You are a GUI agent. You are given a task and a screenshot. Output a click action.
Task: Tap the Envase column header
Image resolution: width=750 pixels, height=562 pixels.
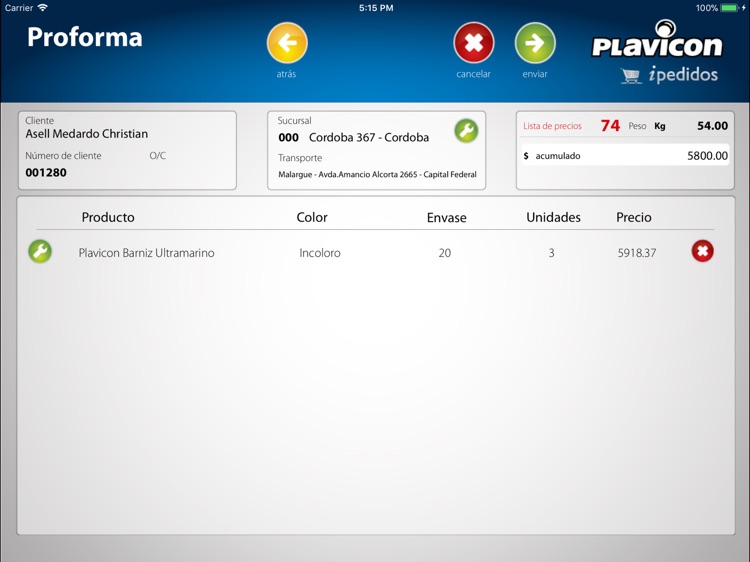(x=447, y=218)
